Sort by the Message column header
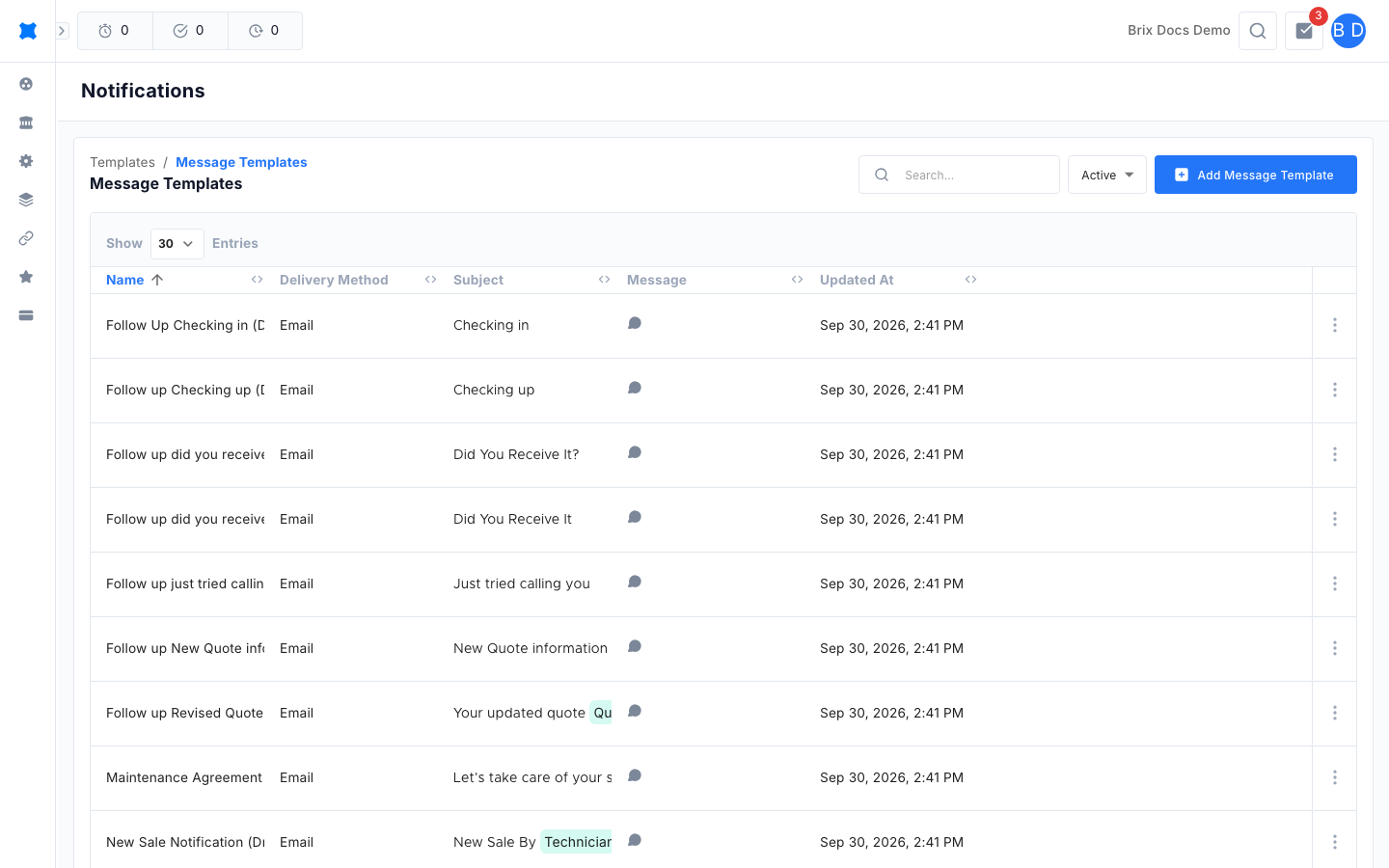1389x868 pixels. coord(657,280)
